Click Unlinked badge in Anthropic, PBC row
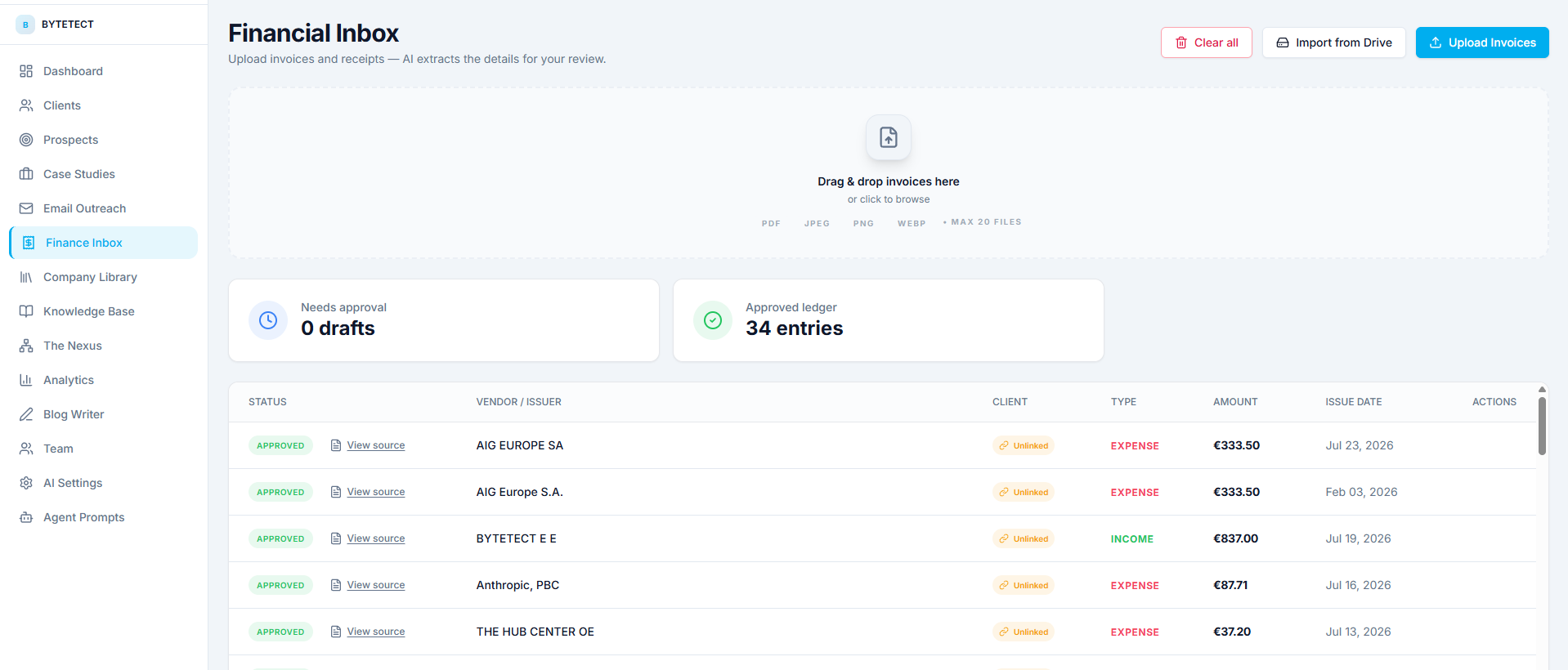 pos(1024,585)
